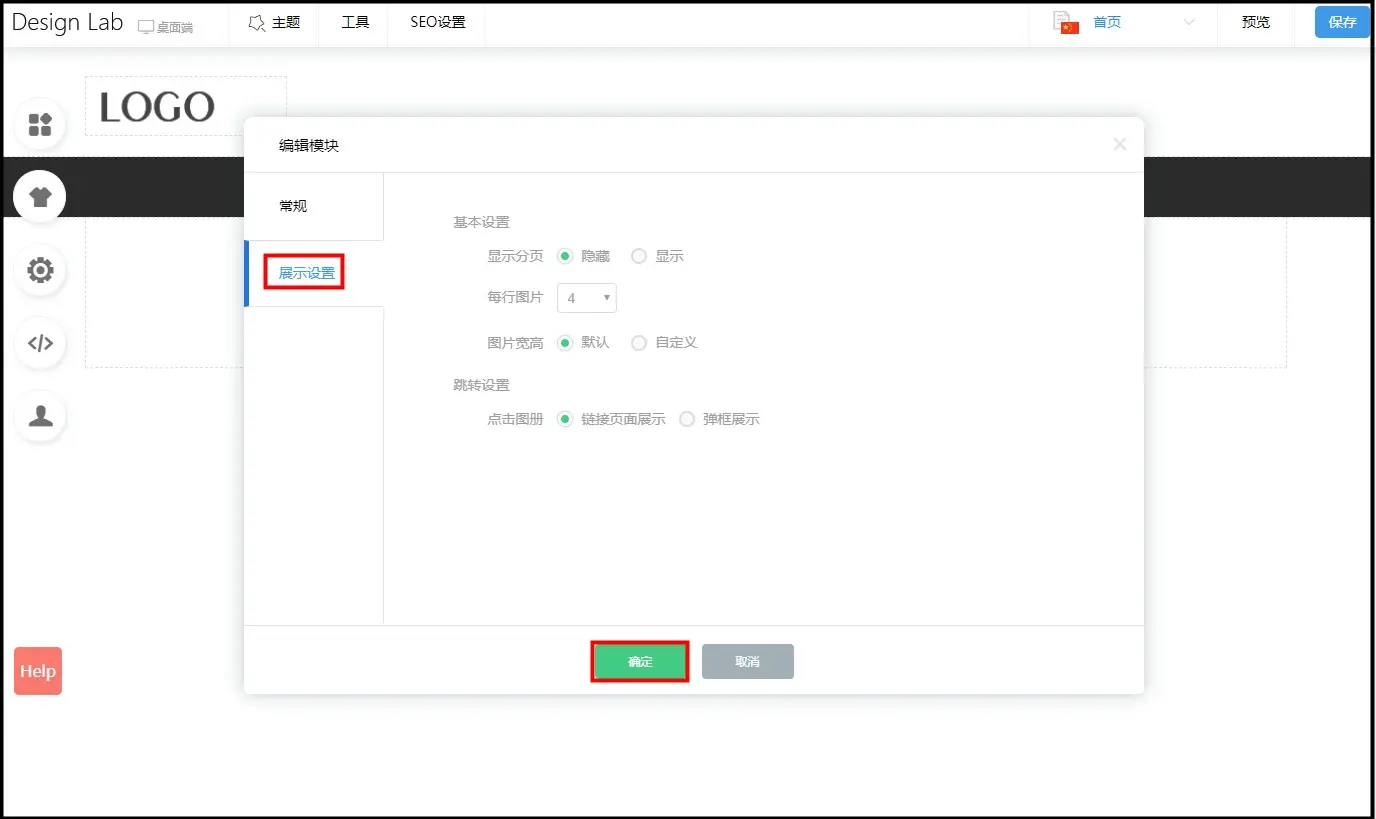
Task: Choose 自定义 for image width and height
Action: pyautogui.click(x=639, y=343)
